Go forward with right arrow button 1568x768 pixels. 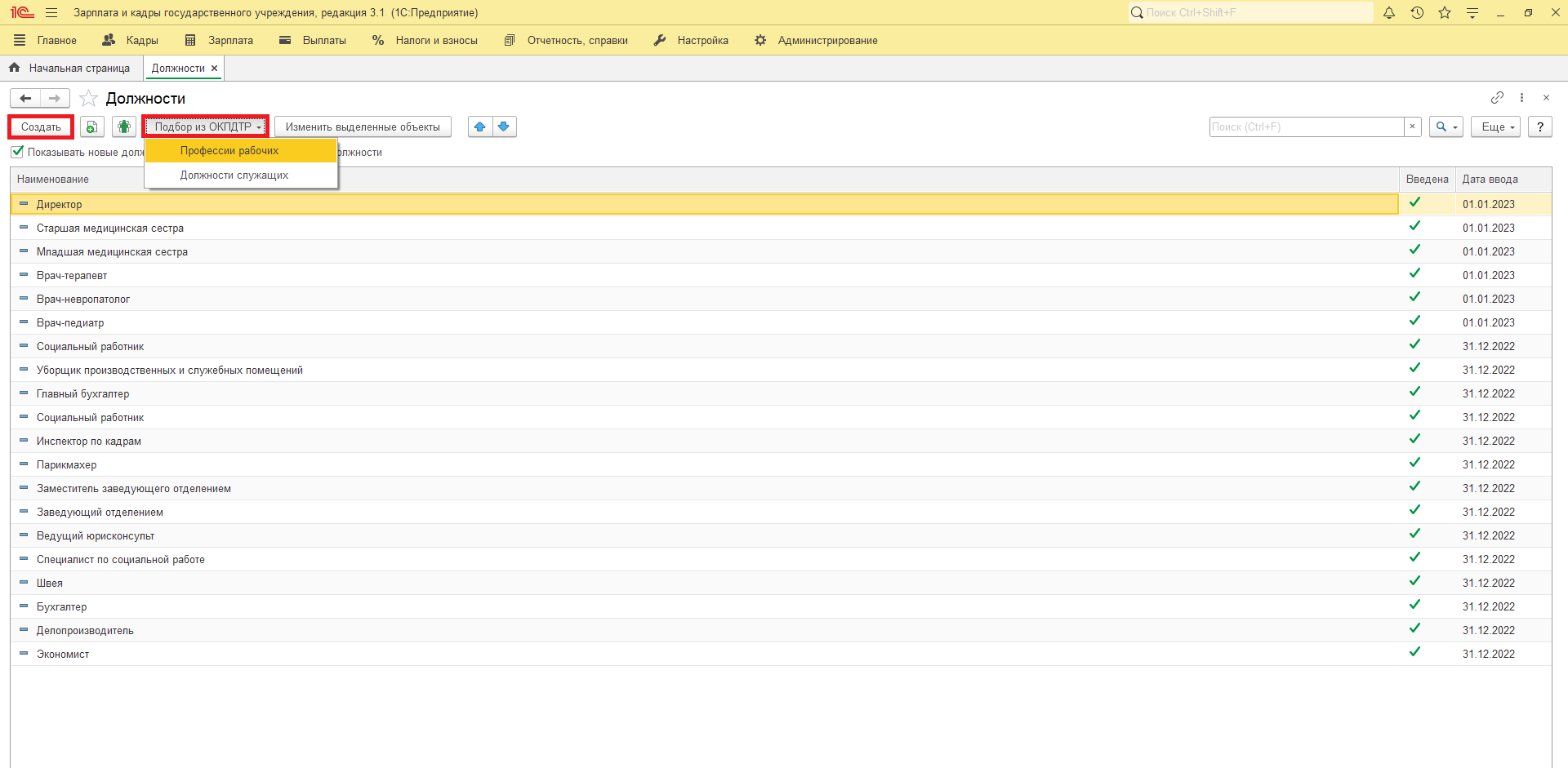[55, 99]
